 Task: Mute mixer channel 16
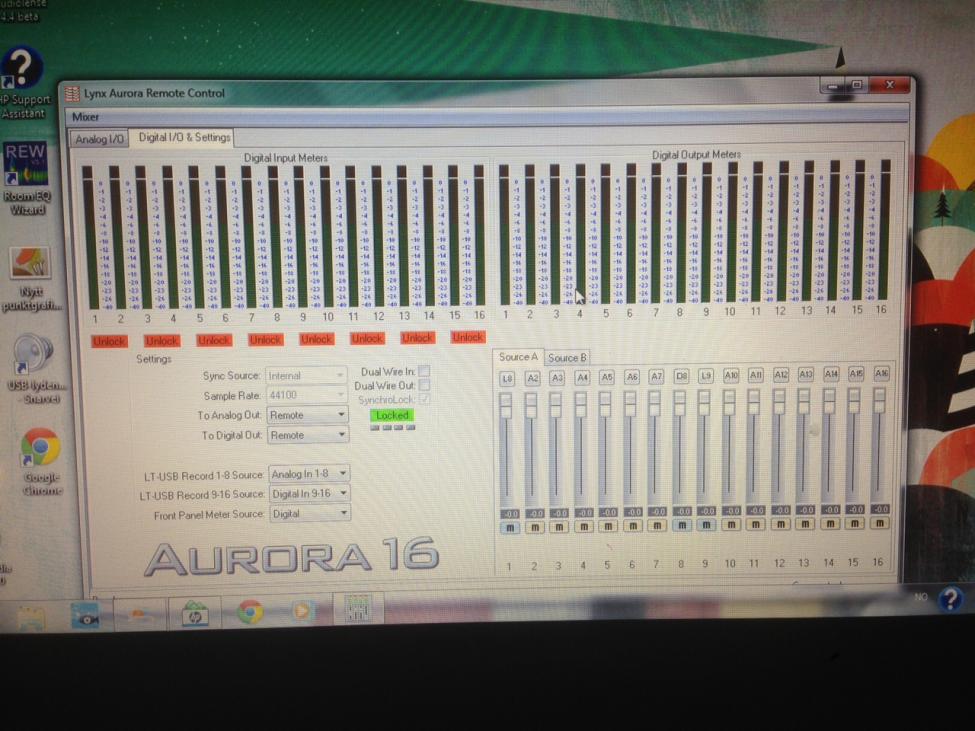(880, 523)
